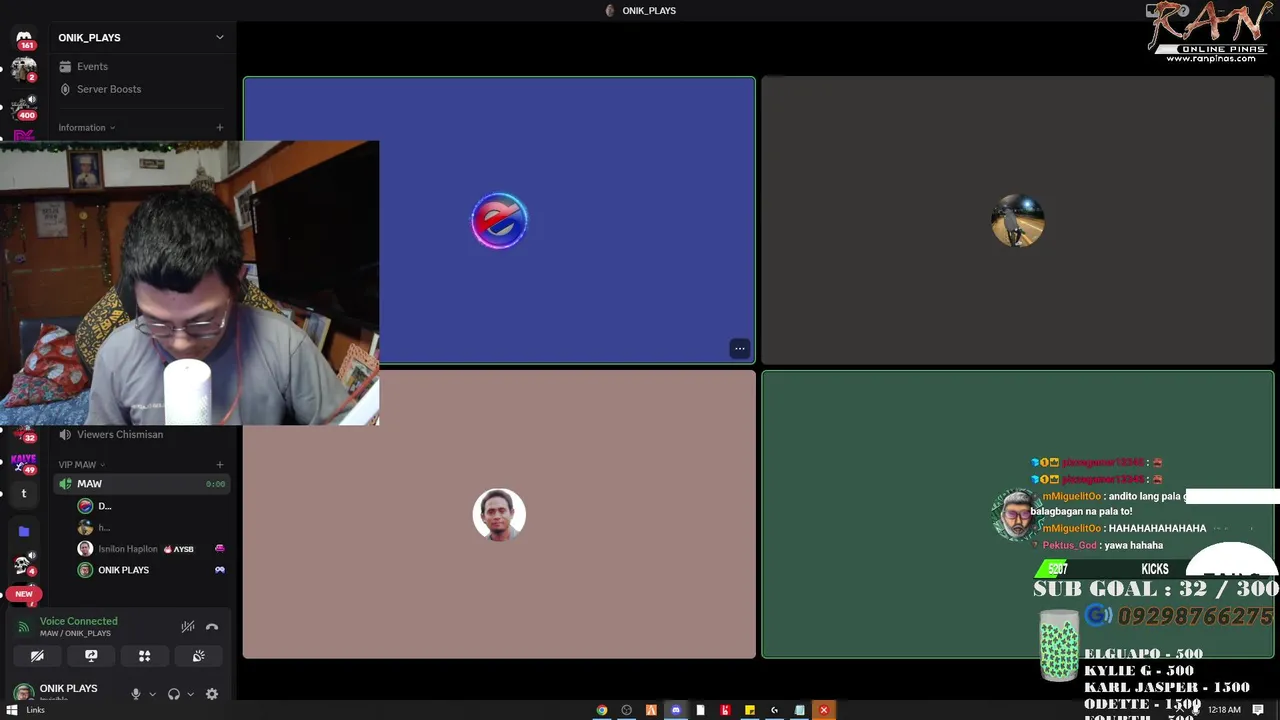The image size is (1280, 720).
Task: Turn on camera button
Action: (37, 656)
